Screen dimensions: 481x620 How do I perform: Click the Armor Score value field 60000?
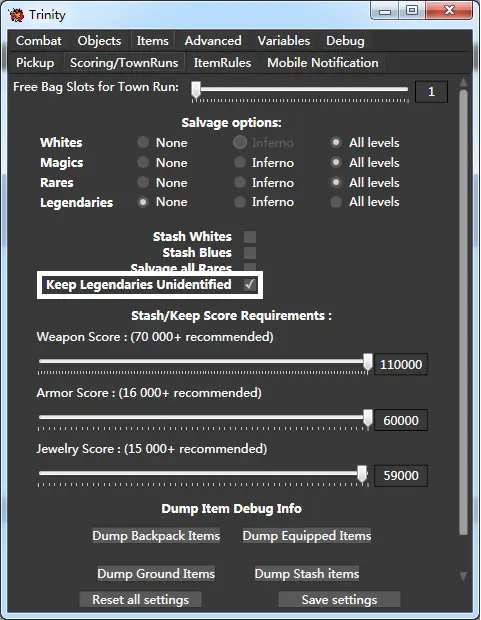click(401, 420)
